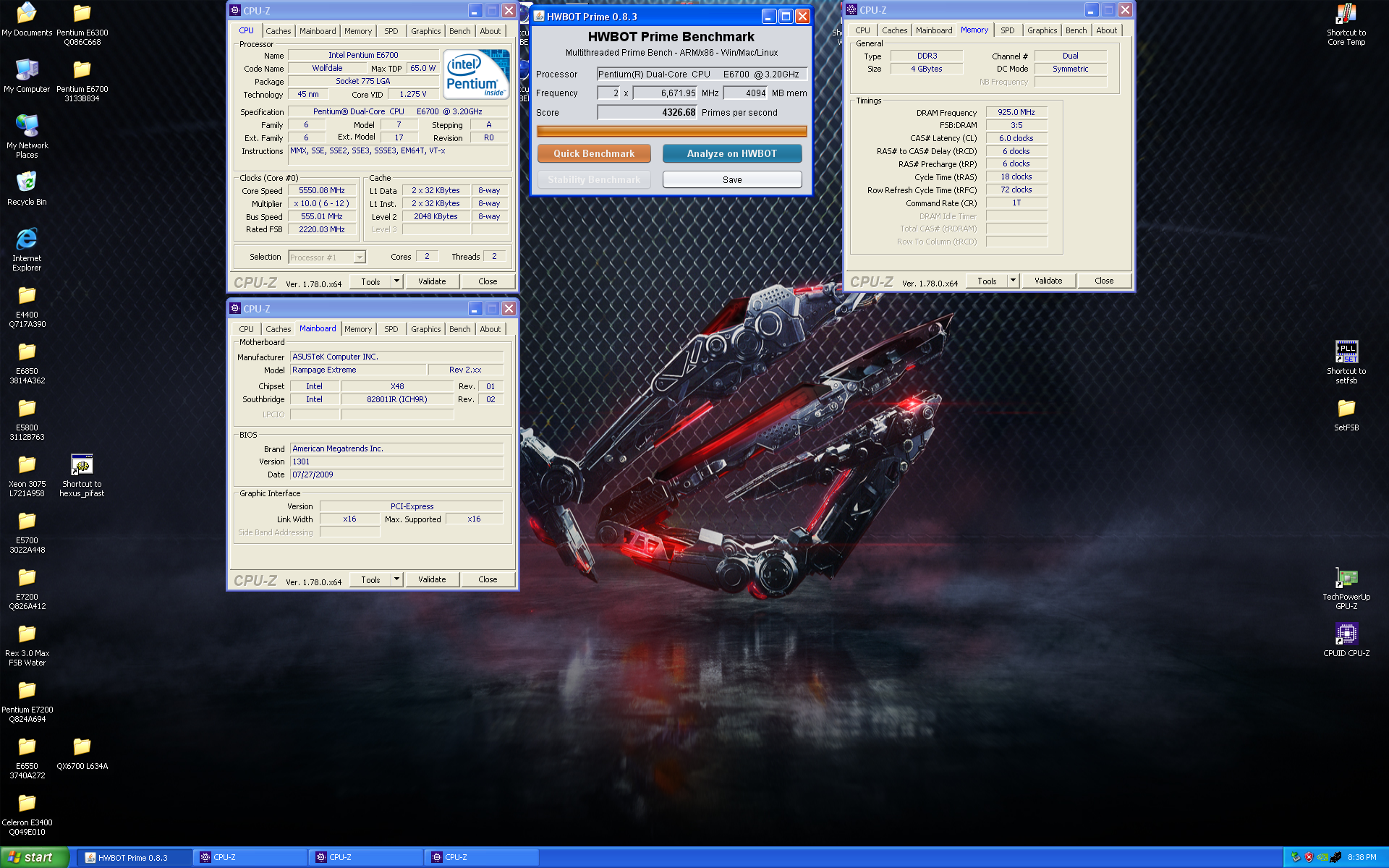Click Close button in Memory CPU-Z window
This screenshot has width=1389, height=868.
1104,281
